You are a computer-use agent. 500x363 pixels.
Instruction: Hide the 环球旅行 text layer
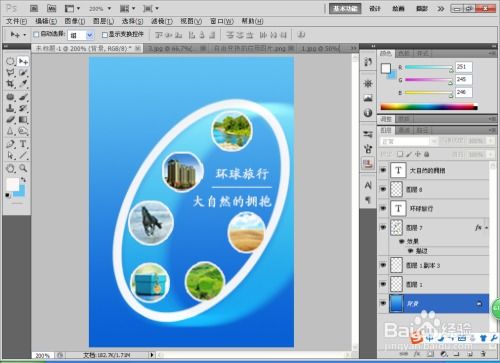[383, 208]
